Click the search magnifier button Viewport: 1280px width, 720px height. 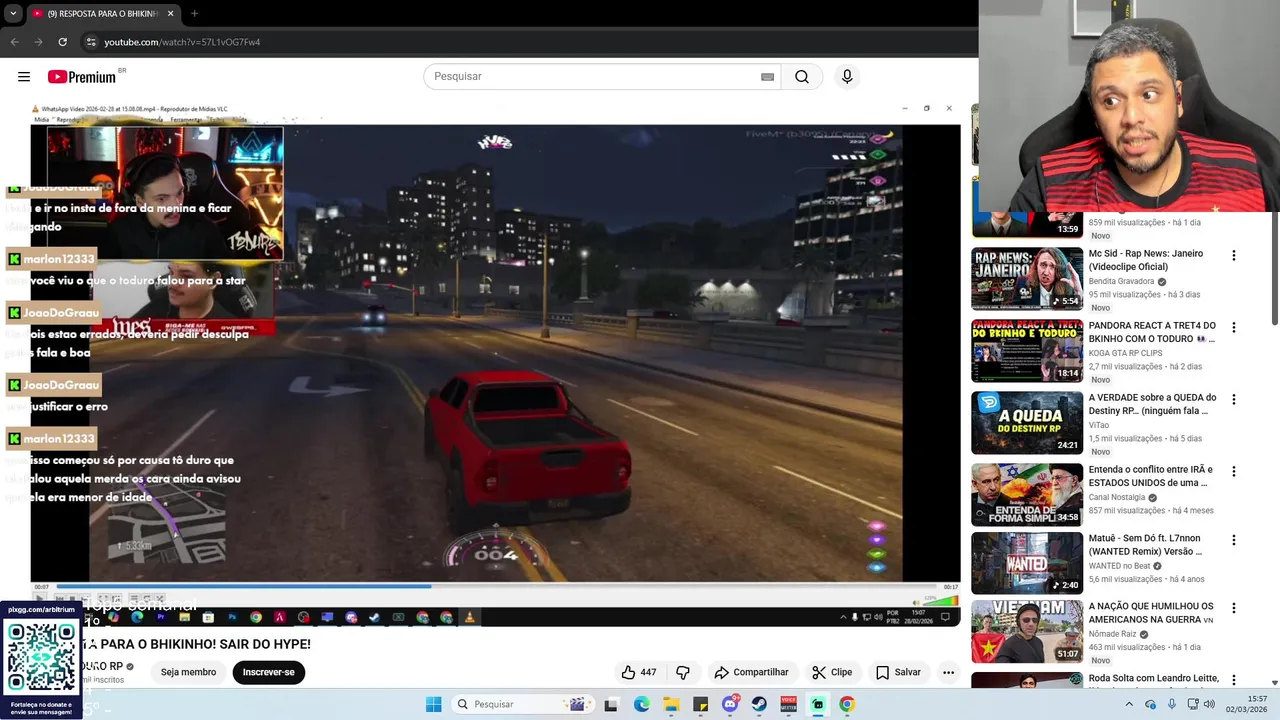pyautogui.click(x=802, y=77)
